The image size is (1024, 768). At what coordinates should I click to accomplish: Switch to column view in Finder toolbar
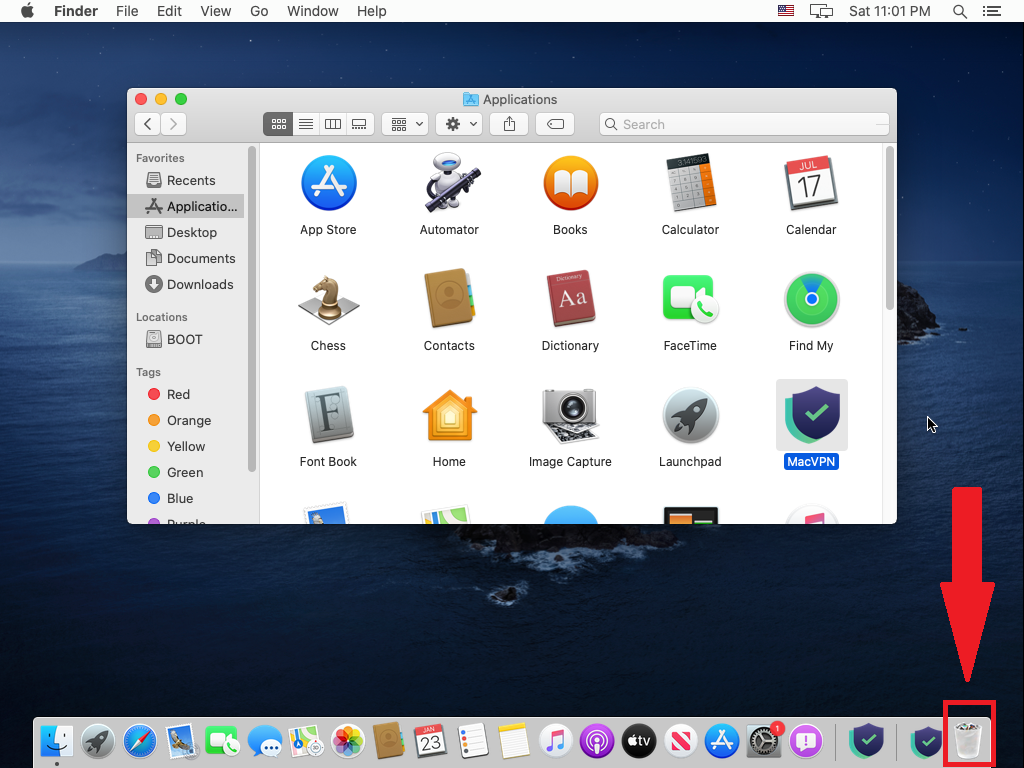click(x=333, y=124)
